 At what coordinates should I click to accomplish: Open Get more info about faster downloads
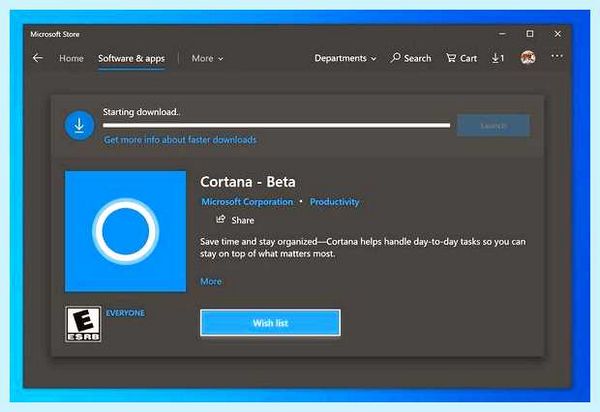pos(180,140)
